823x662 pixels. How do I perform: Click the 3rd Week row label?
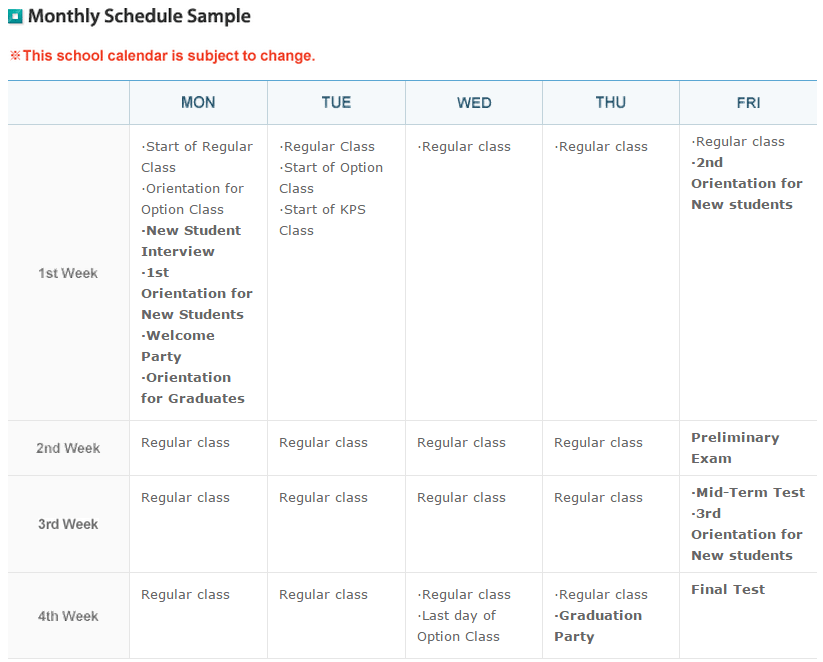click(x=68, y=524)
